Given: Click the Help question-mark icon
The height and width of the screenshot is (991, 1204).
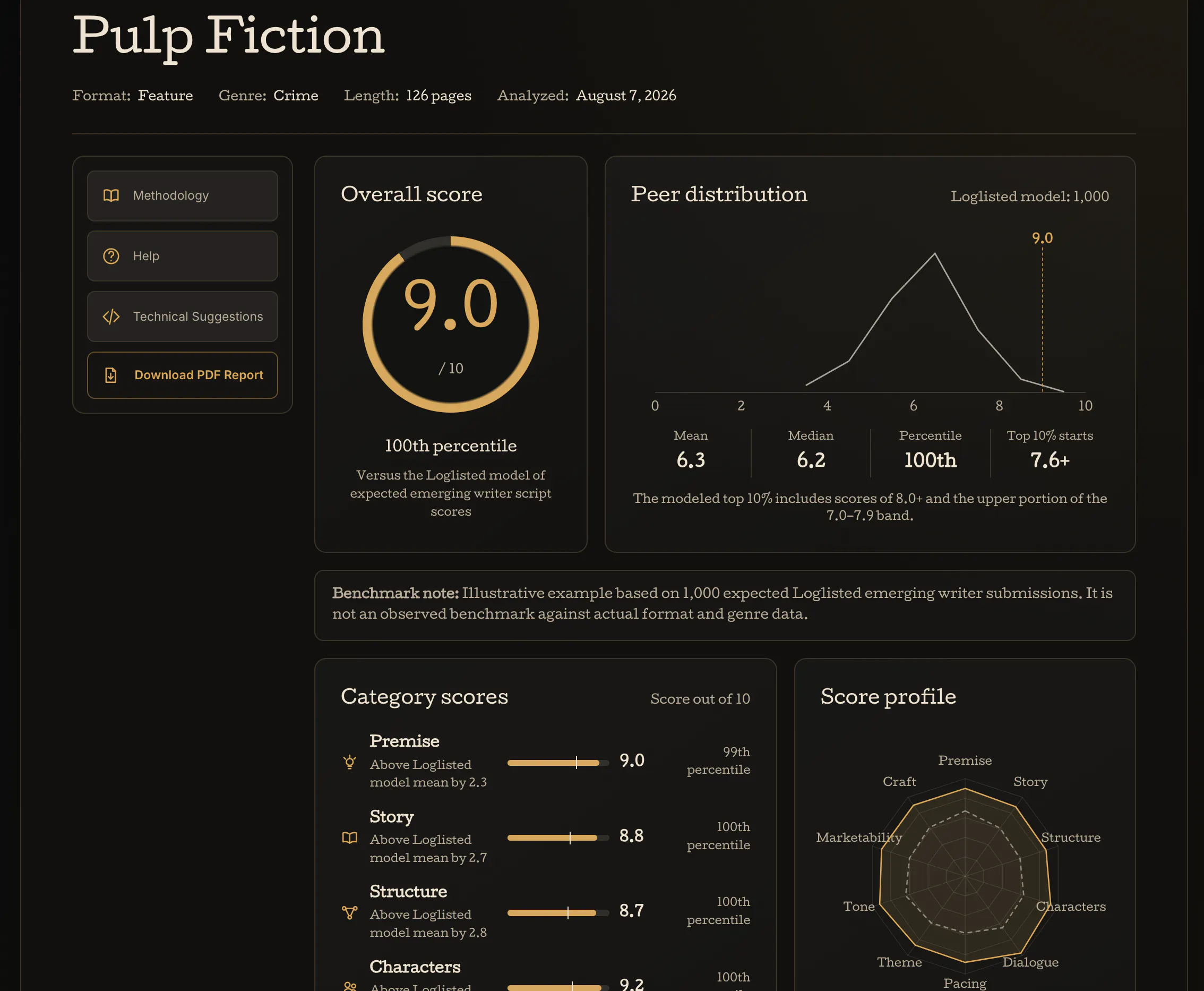Looking at the screenshot, I should pos(111,256).
